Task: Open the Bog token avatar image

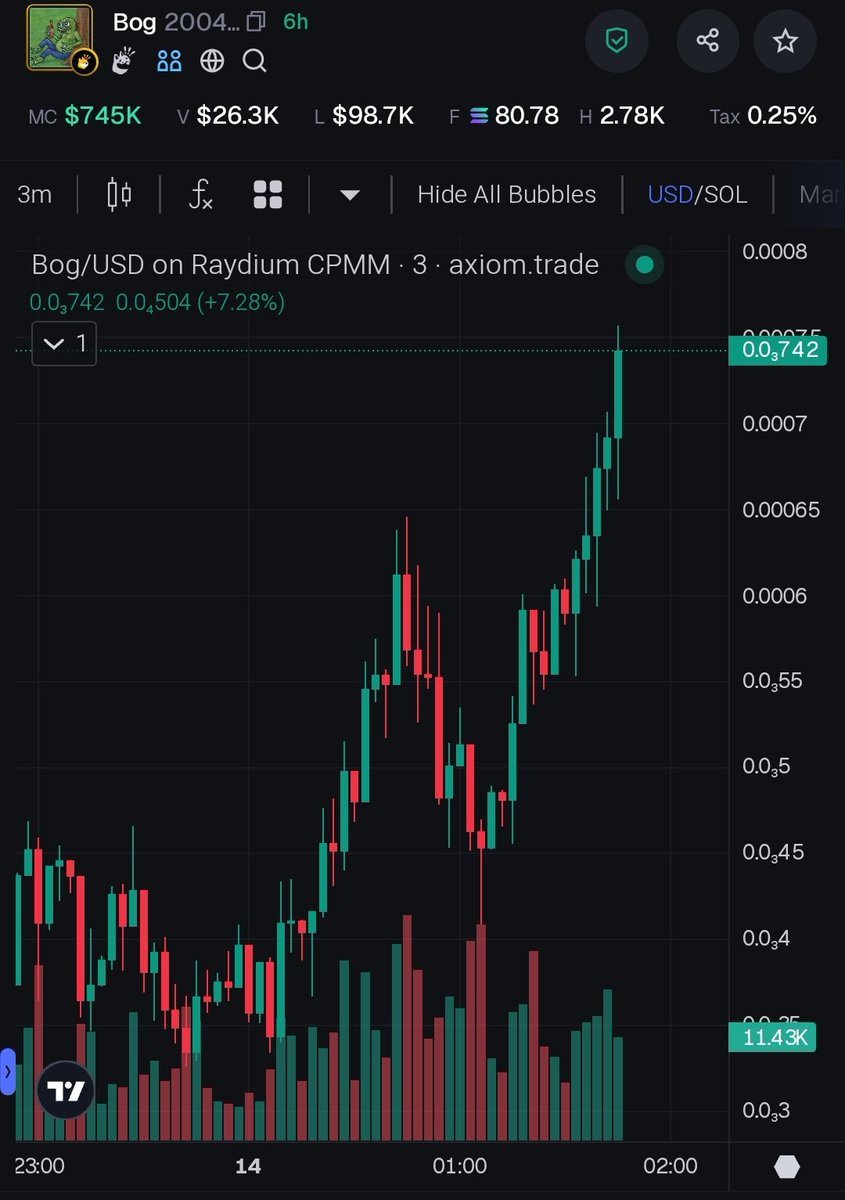Action: [x=59, y=38]
